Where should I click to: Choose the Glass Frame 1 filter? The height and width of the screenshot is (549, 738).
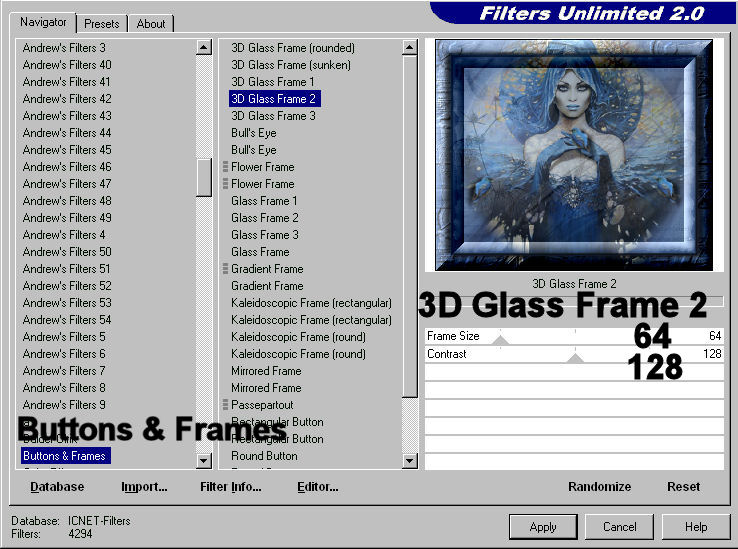(264, 201)
